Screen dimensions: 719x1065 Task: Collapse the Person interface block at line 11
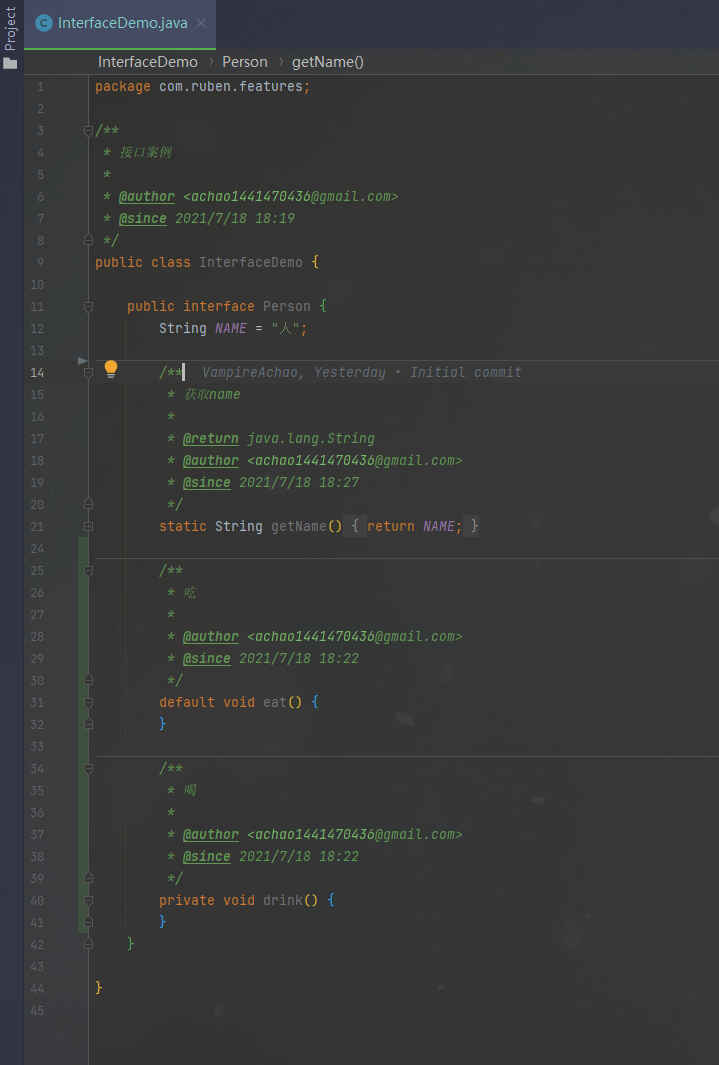88,307
